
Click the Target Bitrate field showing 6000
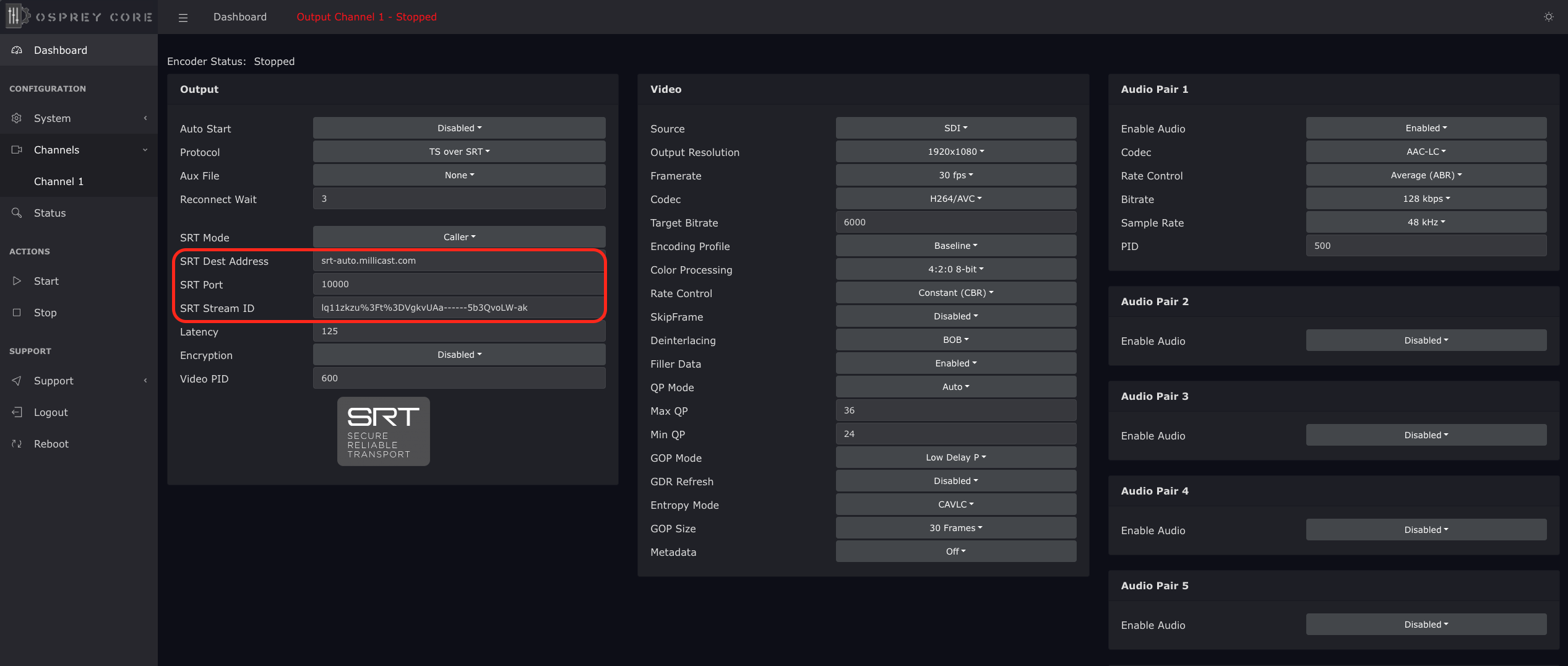click(955, 222)
